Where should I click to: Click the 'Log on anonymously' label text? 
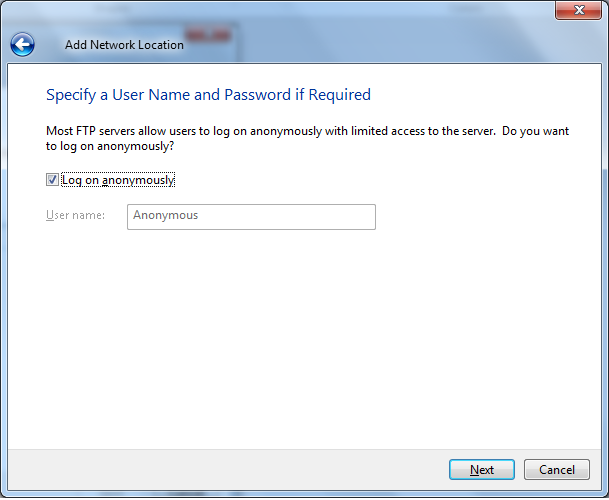pyautogui.click(x=118, y=180)
